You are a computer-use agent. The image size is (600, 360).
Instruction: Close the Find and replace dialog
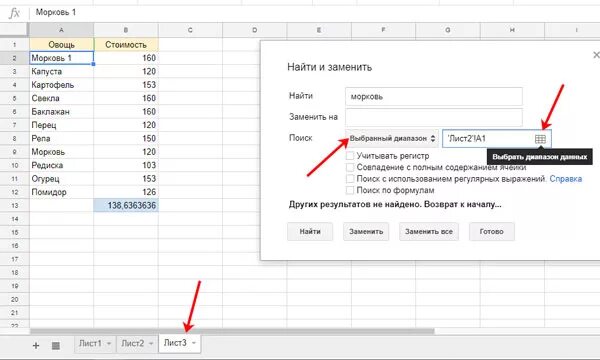(x=596, y=55)
